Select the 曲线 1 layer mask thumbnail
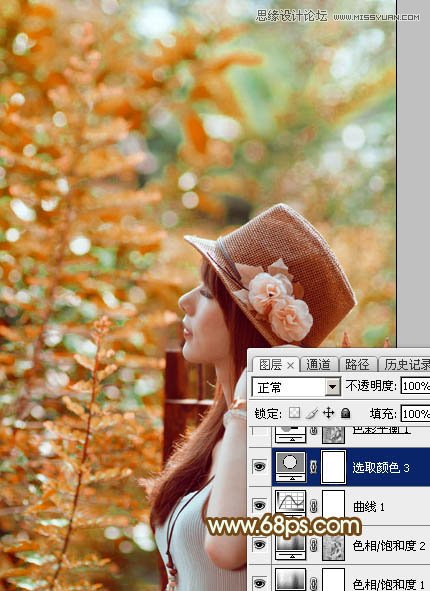Viewport: 430px width, 591px height. click(333, 505)
